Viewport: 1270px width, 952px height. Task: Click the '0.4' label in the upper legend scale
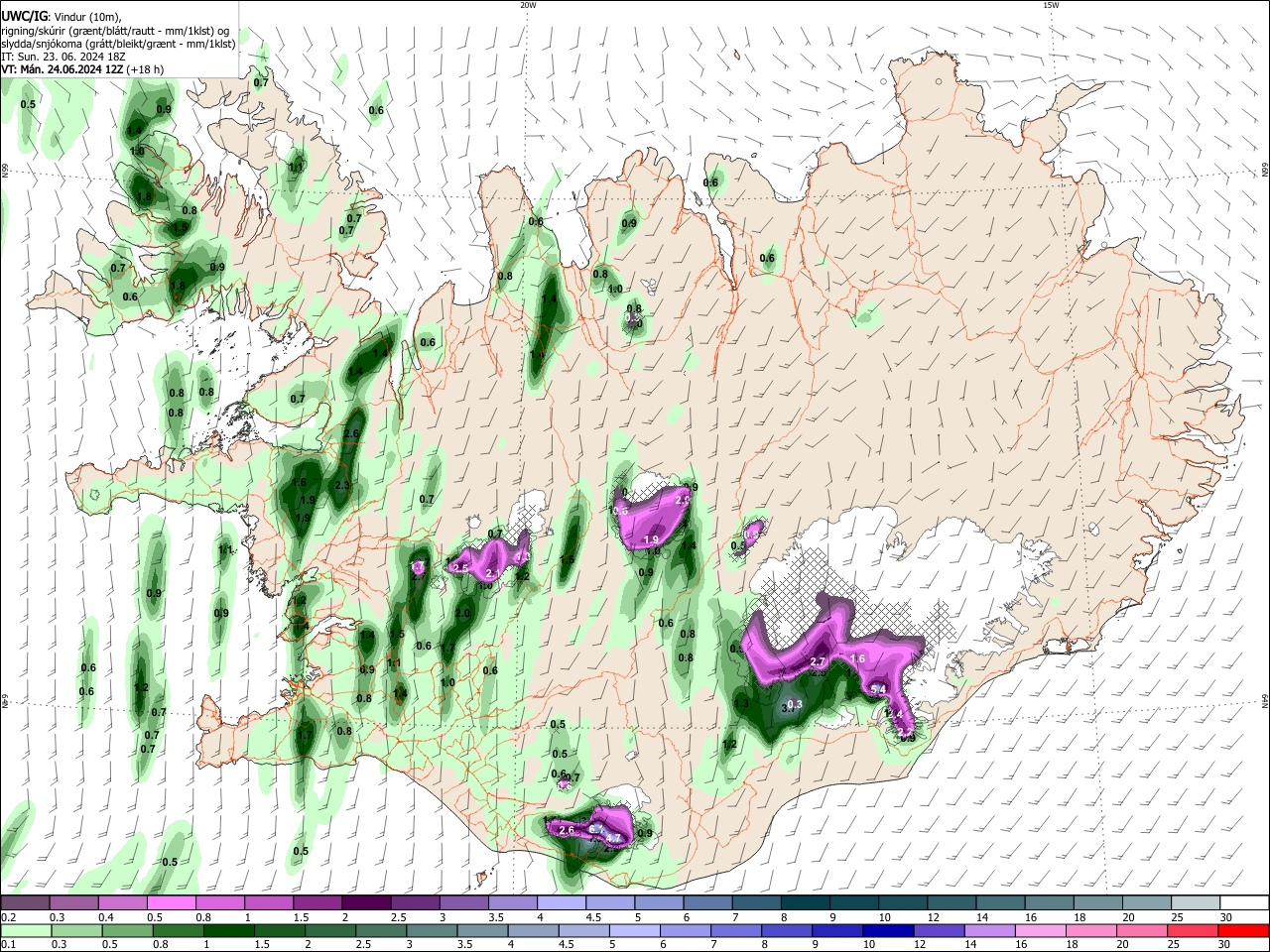106,917
